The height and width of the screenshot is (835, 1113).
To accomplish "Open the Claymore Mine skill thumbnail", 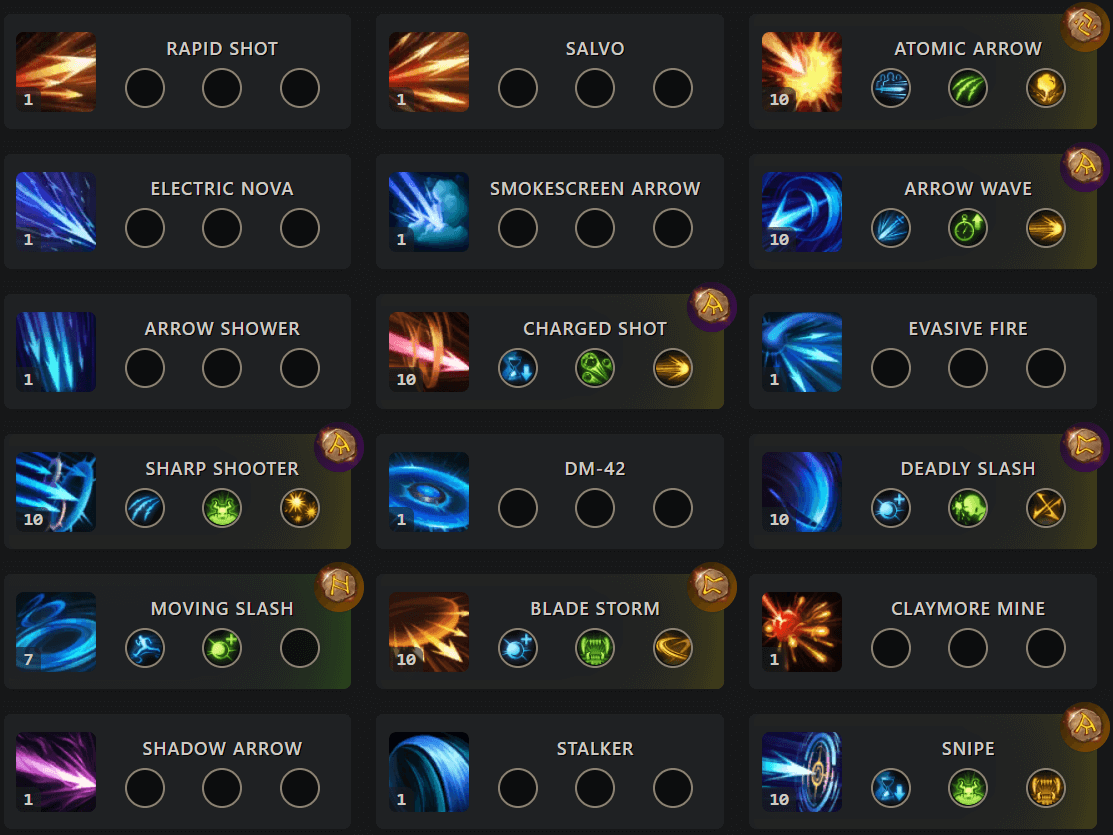I will tap(801, 631).
